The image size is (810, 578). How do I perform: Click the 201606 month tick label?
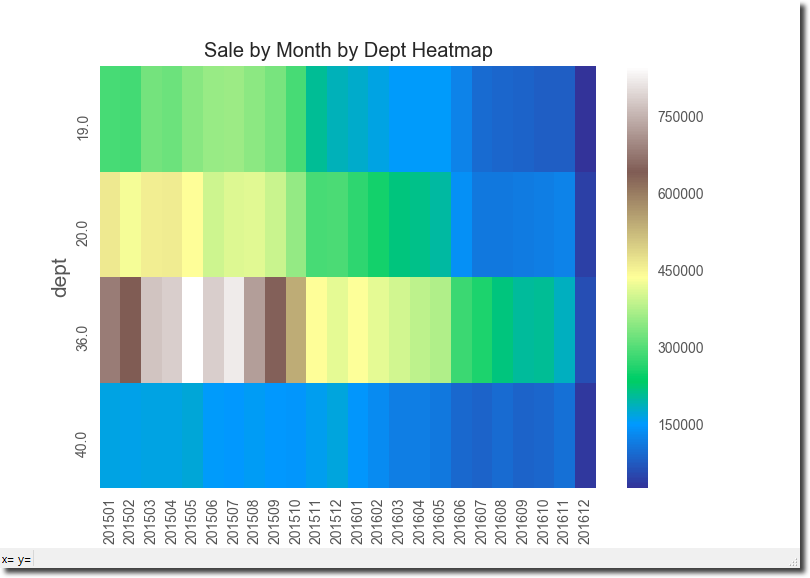click(x=460, y=522)
